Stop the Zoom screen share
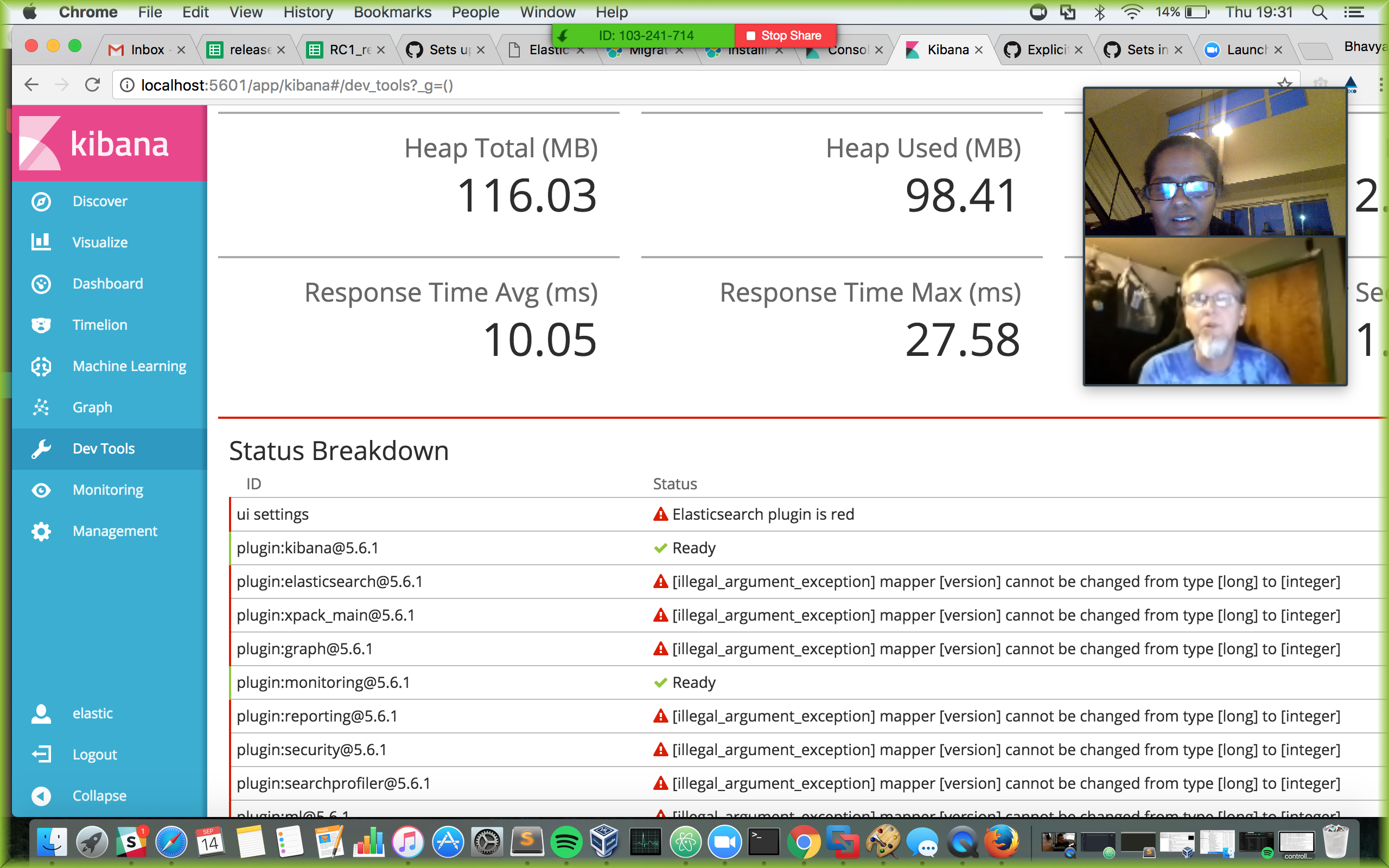Image resolution: width=1389 pixels, height=868 pixels. [x=785, y=36]
